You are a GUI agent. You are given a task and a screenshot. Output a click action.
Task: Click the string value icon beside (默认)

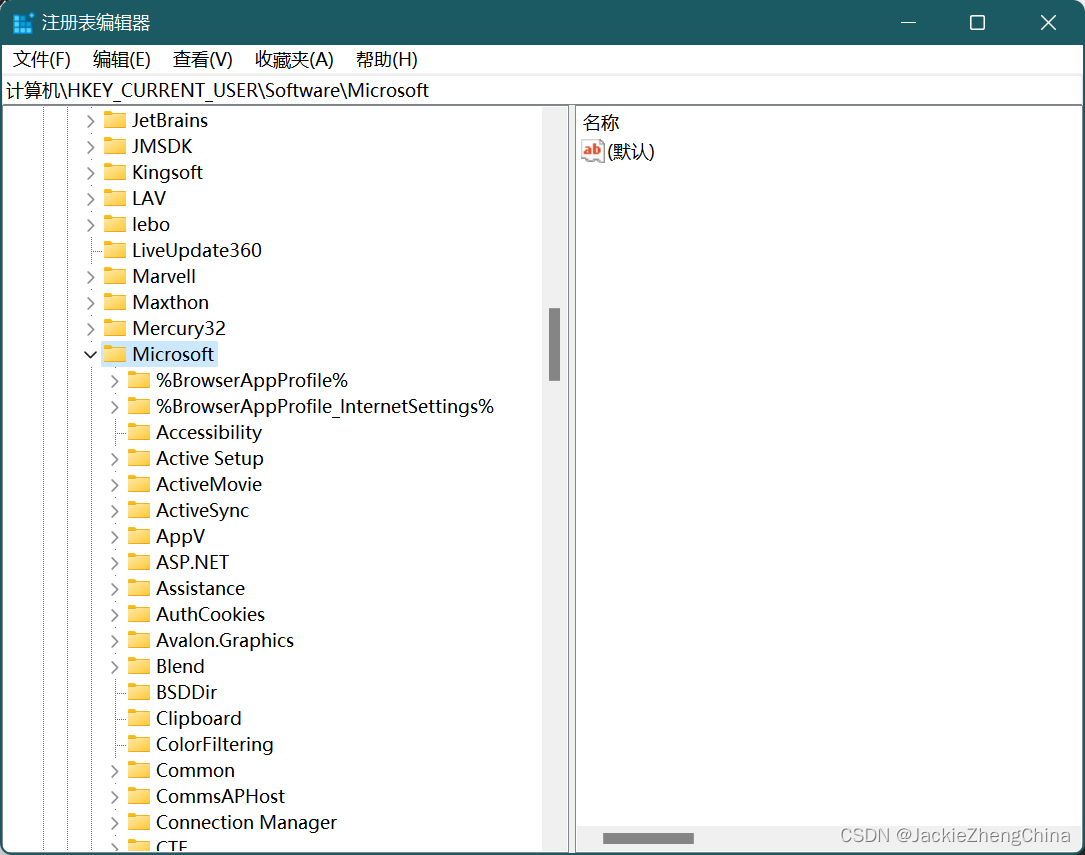593,151
